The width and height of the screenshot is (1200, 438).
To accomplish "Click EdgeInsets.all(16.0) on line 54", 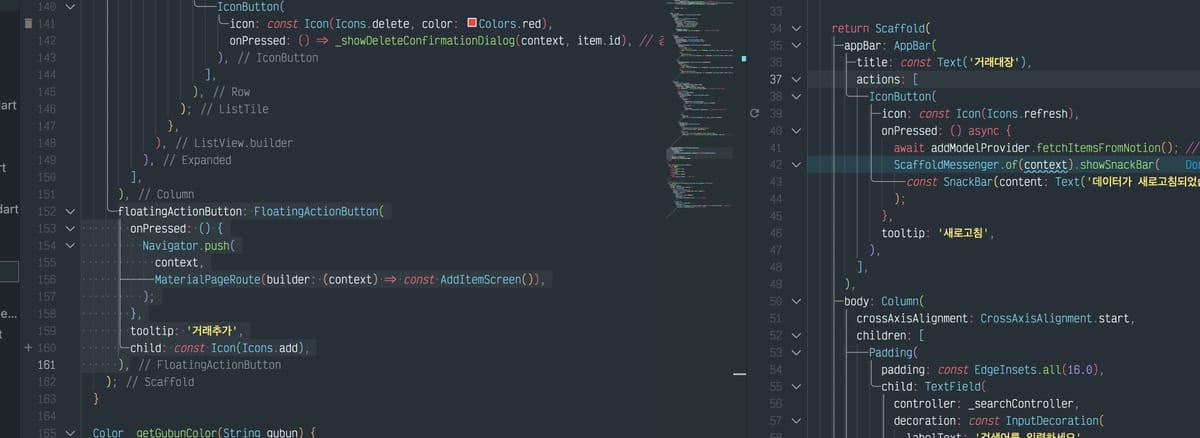I will 1036,369.
